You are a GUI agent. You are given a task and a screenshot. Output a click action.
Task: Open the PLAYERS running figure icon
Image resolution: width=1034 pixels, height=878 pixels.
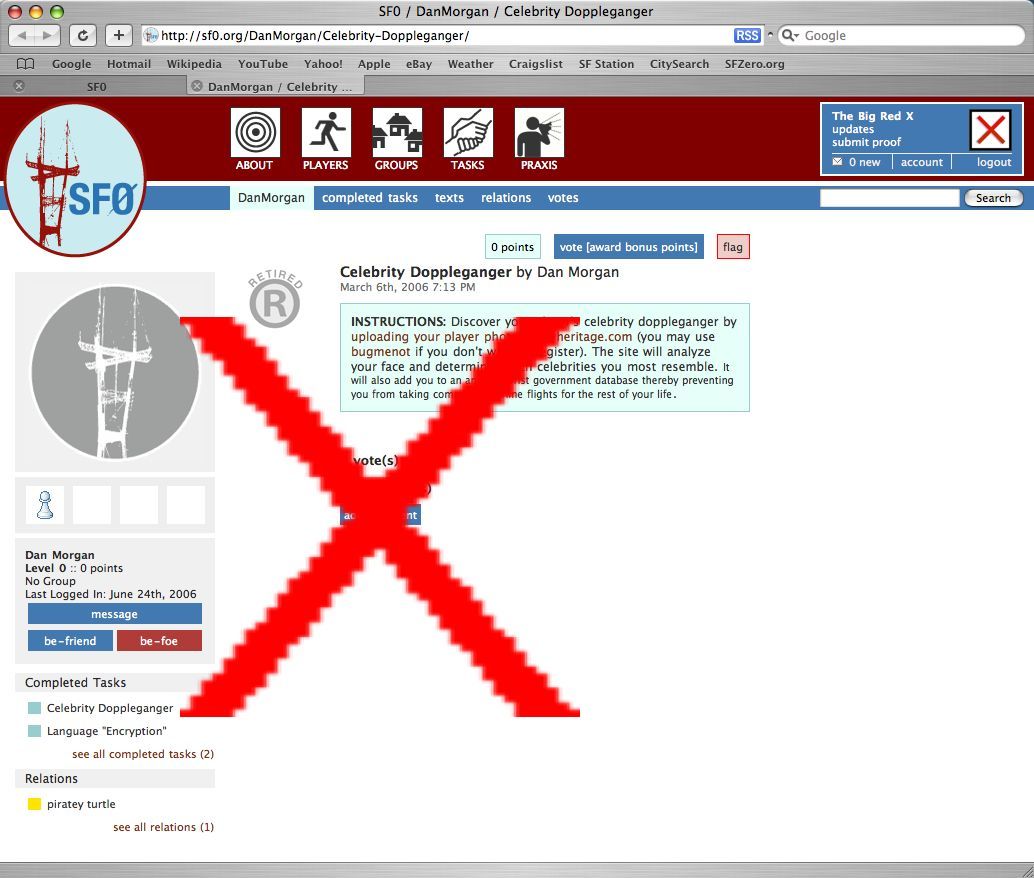[325, 133]
